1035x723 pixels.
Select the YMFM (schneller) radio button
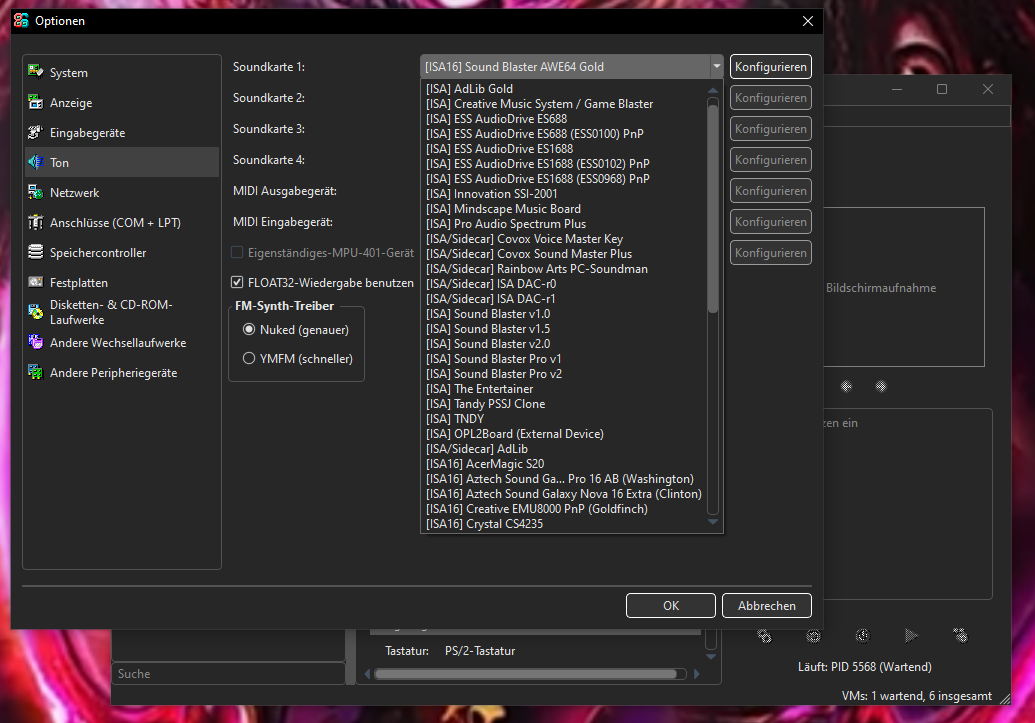click(248, 358)
